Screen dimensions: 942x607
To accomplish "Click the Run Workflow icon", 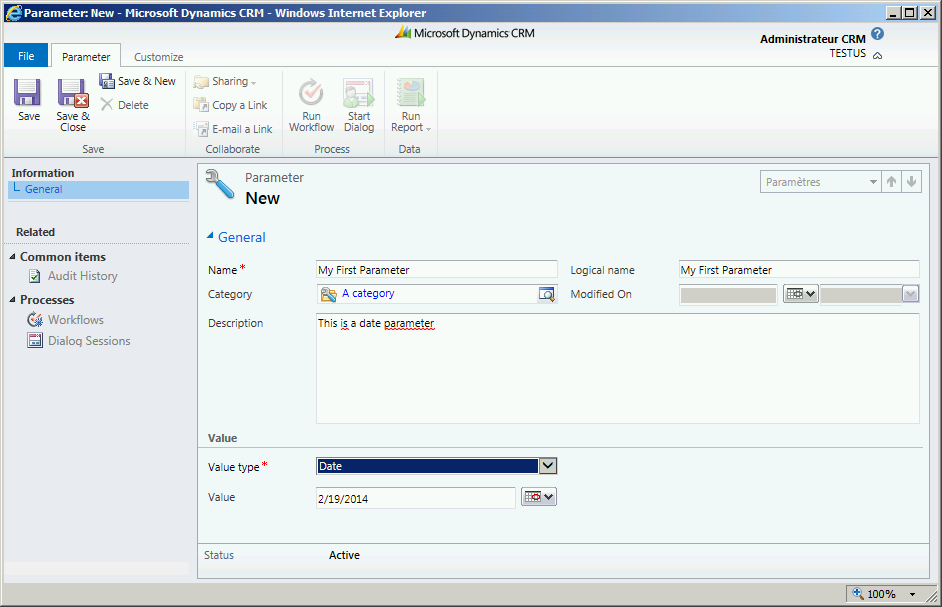I will pos(311,93).
